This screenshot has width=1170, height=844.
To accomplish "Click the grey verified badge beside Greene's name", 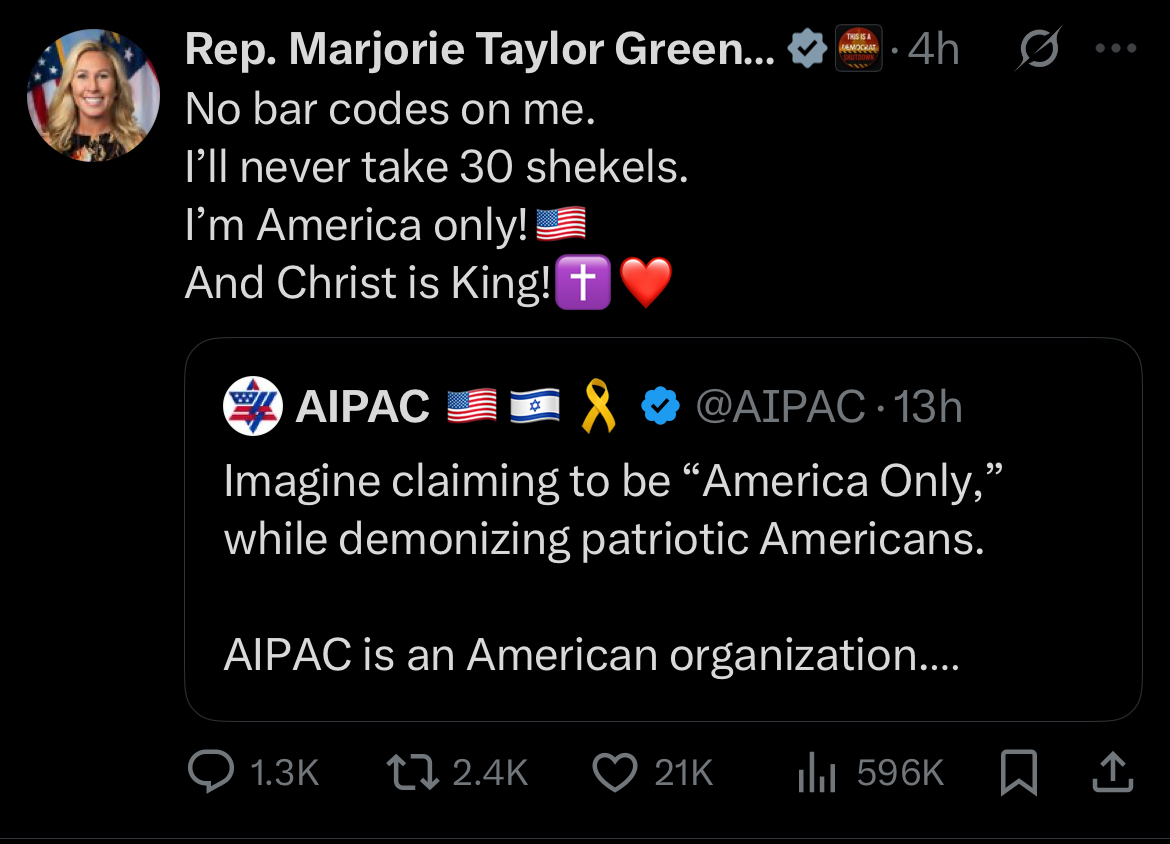I will point(808,49).
